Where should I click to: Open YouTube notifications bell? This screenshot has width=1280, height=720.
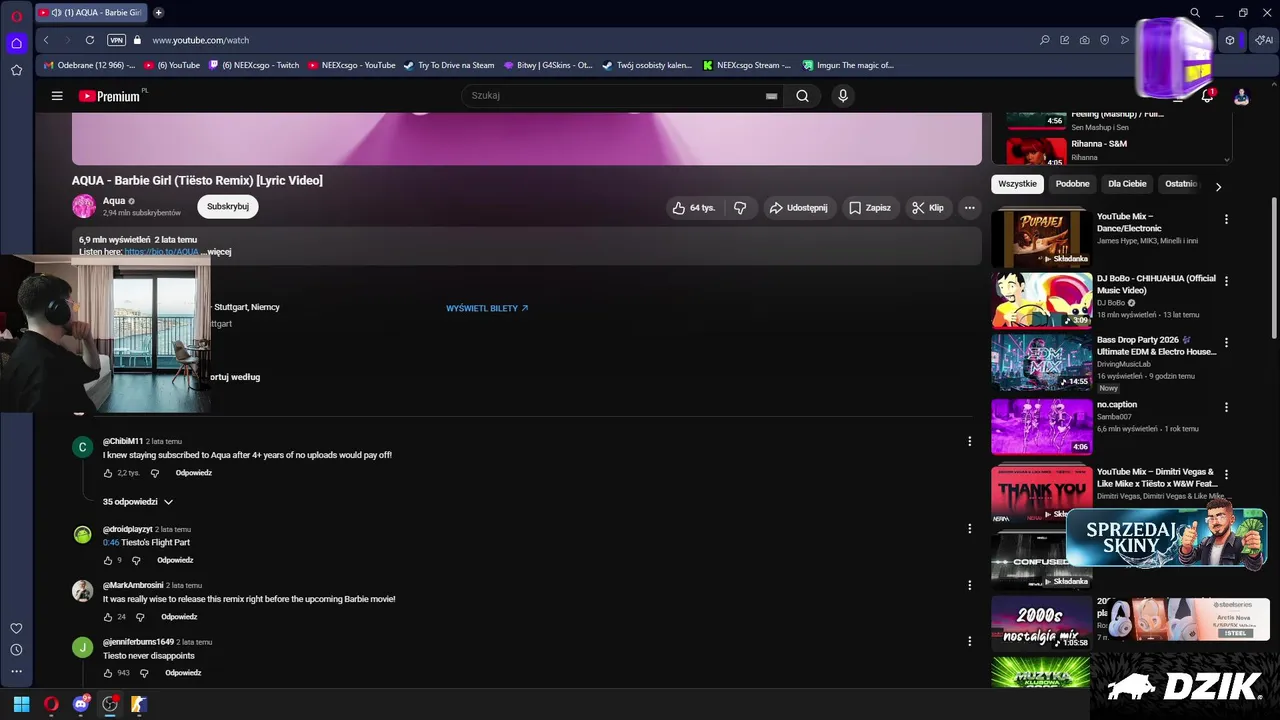coord(1207,96)
